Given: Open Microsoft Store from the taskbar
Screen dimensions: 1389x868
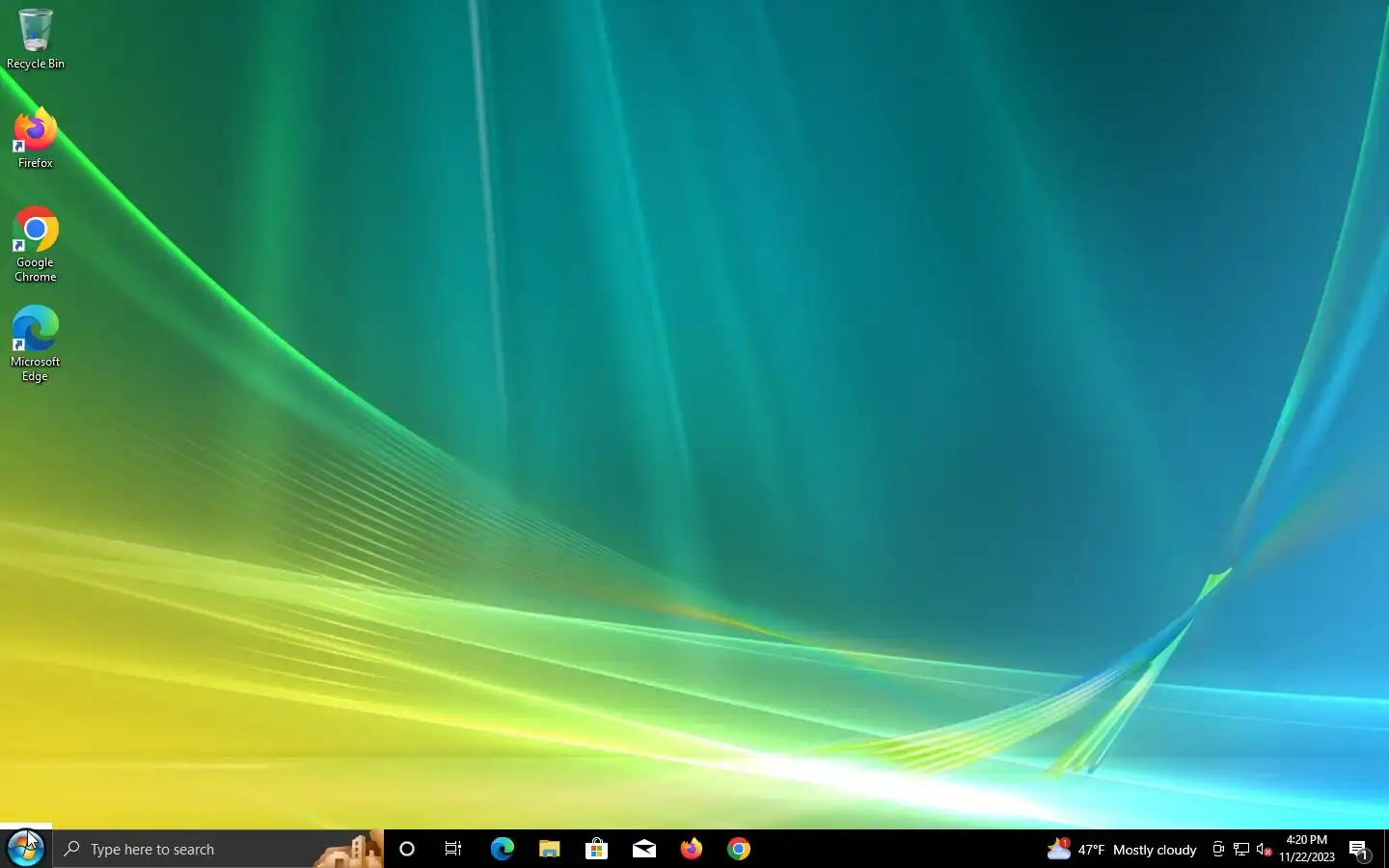Looking at the screenshot, I should pos(596,849).
